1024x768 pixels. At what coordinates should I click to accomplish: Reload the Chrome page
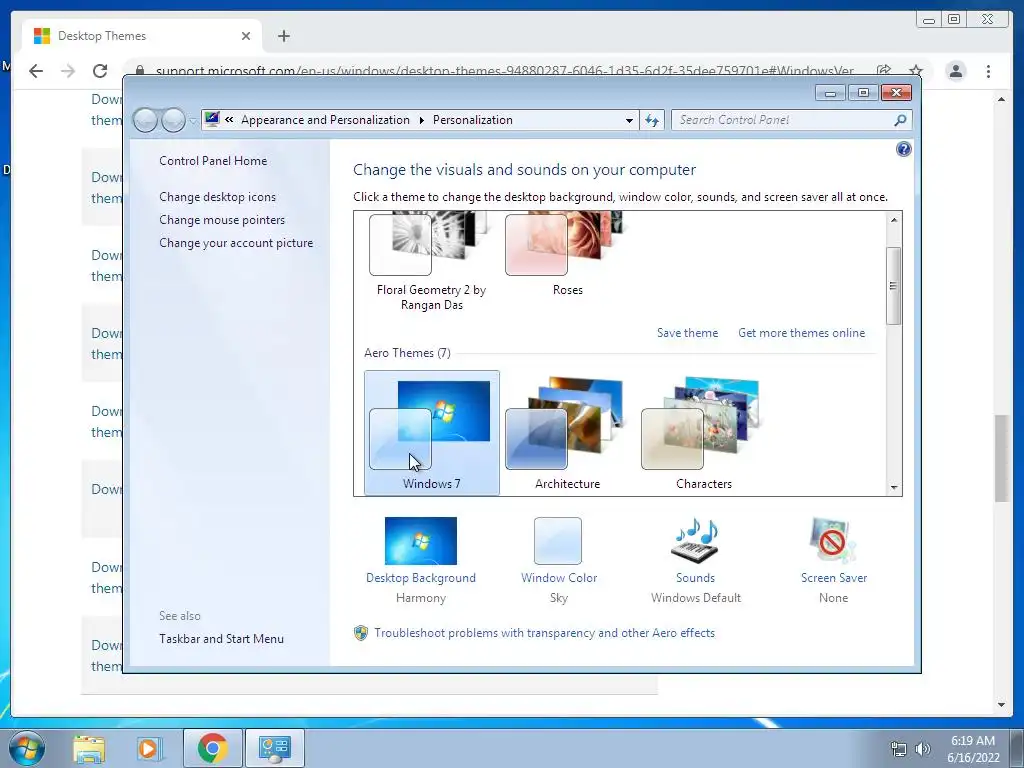click(100, 71)
